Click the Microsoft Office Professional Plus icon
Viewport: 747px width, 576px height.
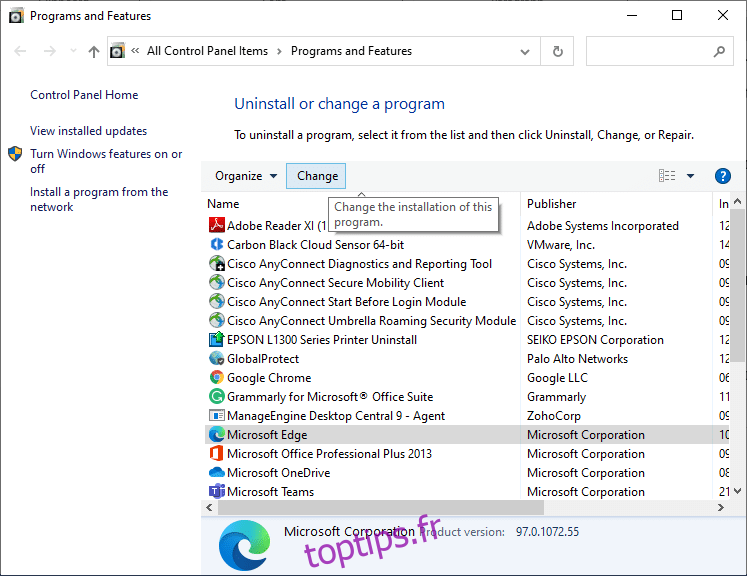coord(217,454)
